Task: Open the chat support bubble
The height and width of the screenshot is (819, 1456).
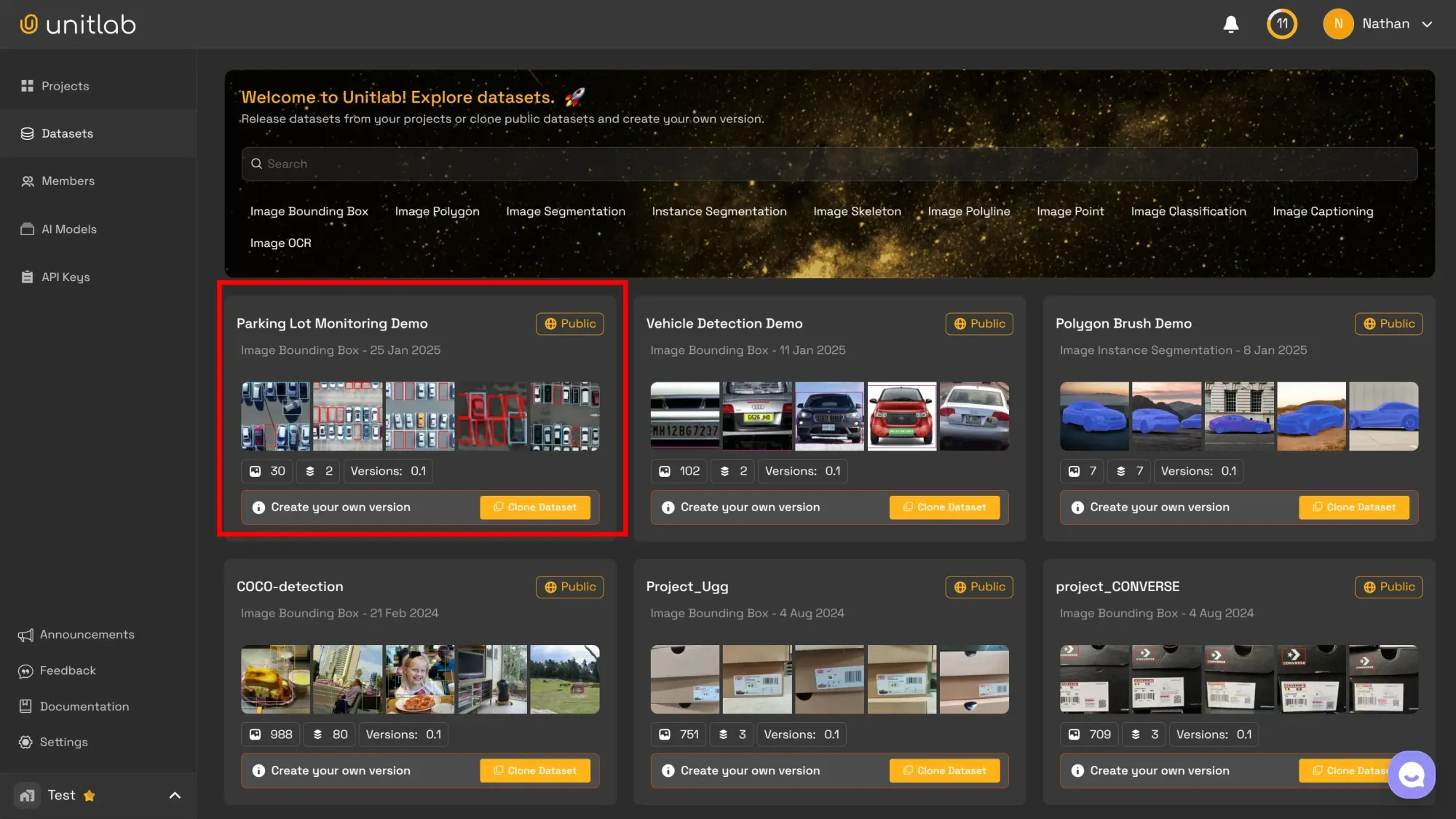Action: [x=1411, y=775]
